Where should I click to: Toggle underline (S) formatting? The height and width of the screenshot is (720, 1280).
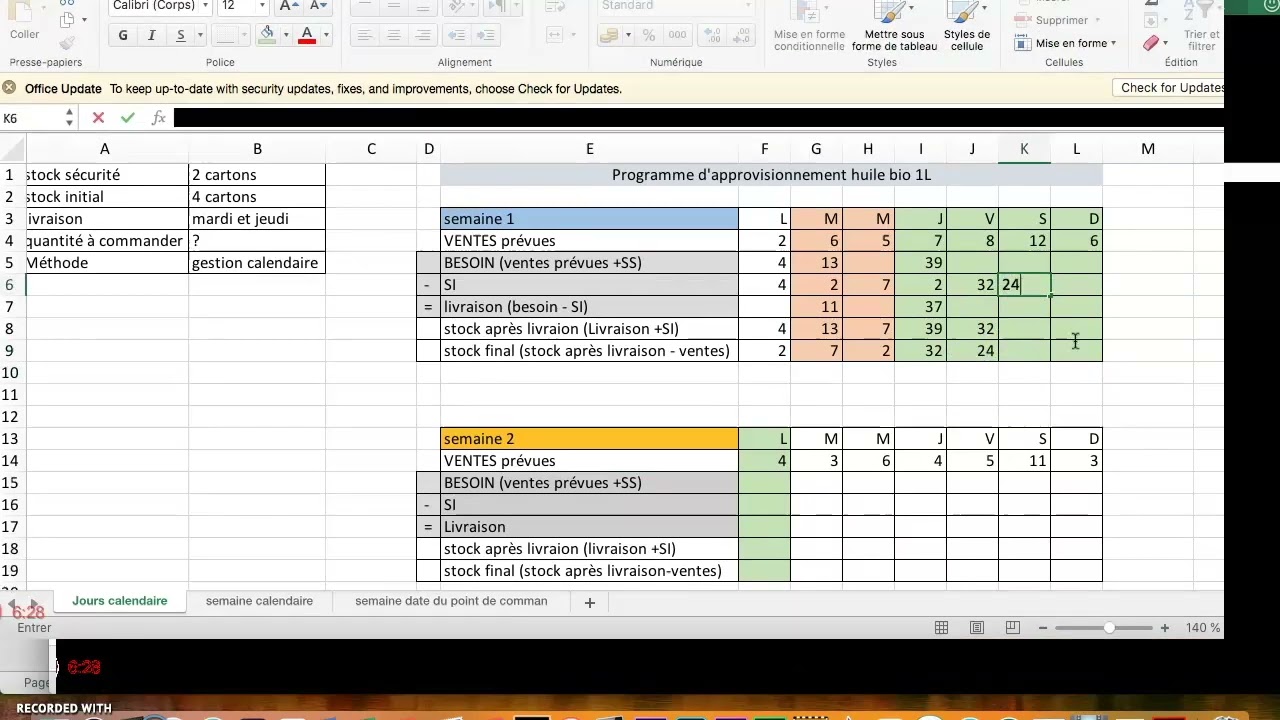coord(180,35)
